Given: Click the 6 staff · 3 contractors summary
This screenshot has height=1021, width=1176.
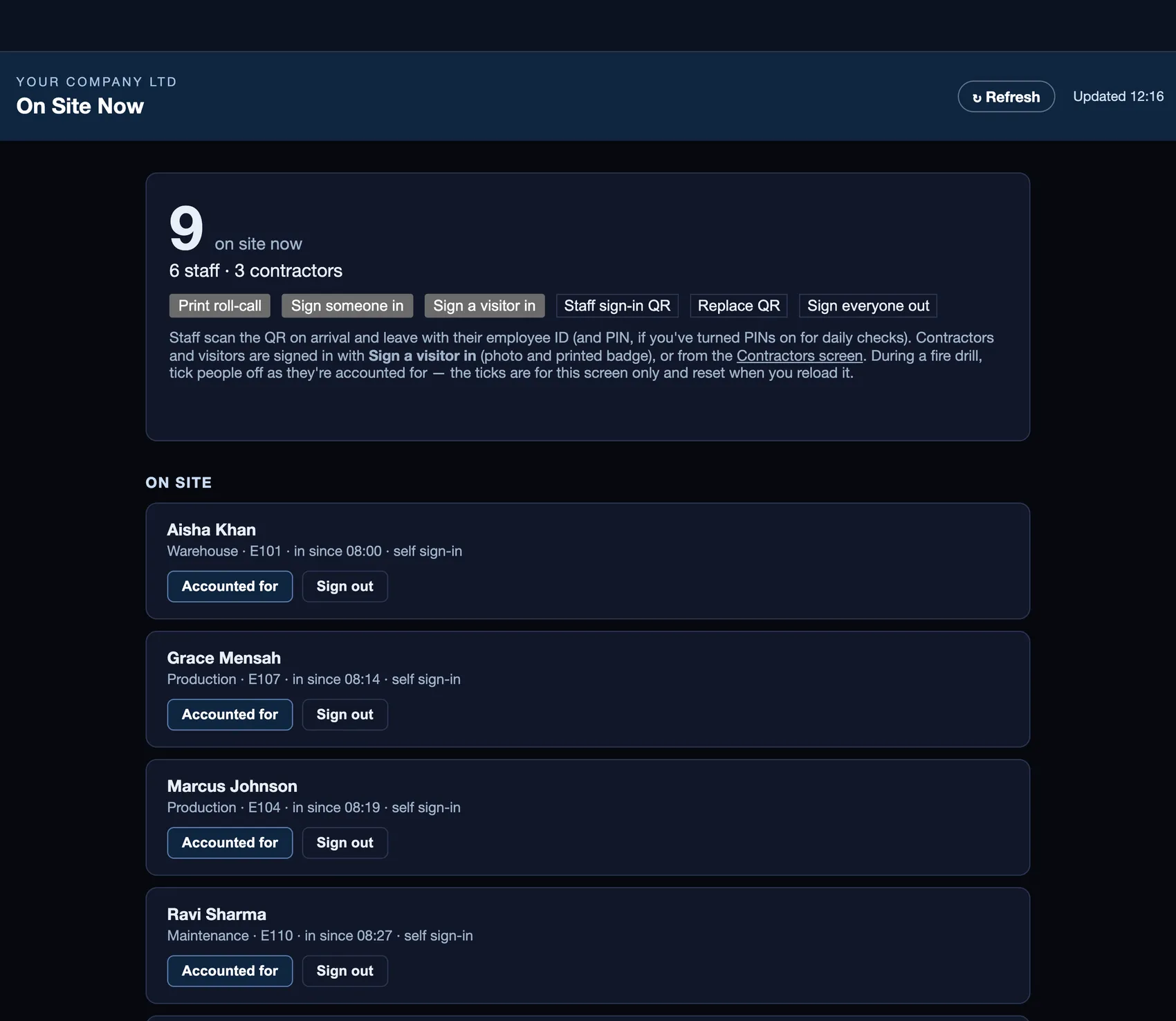Looking at the screenshot, I should (x=256, y=270).
